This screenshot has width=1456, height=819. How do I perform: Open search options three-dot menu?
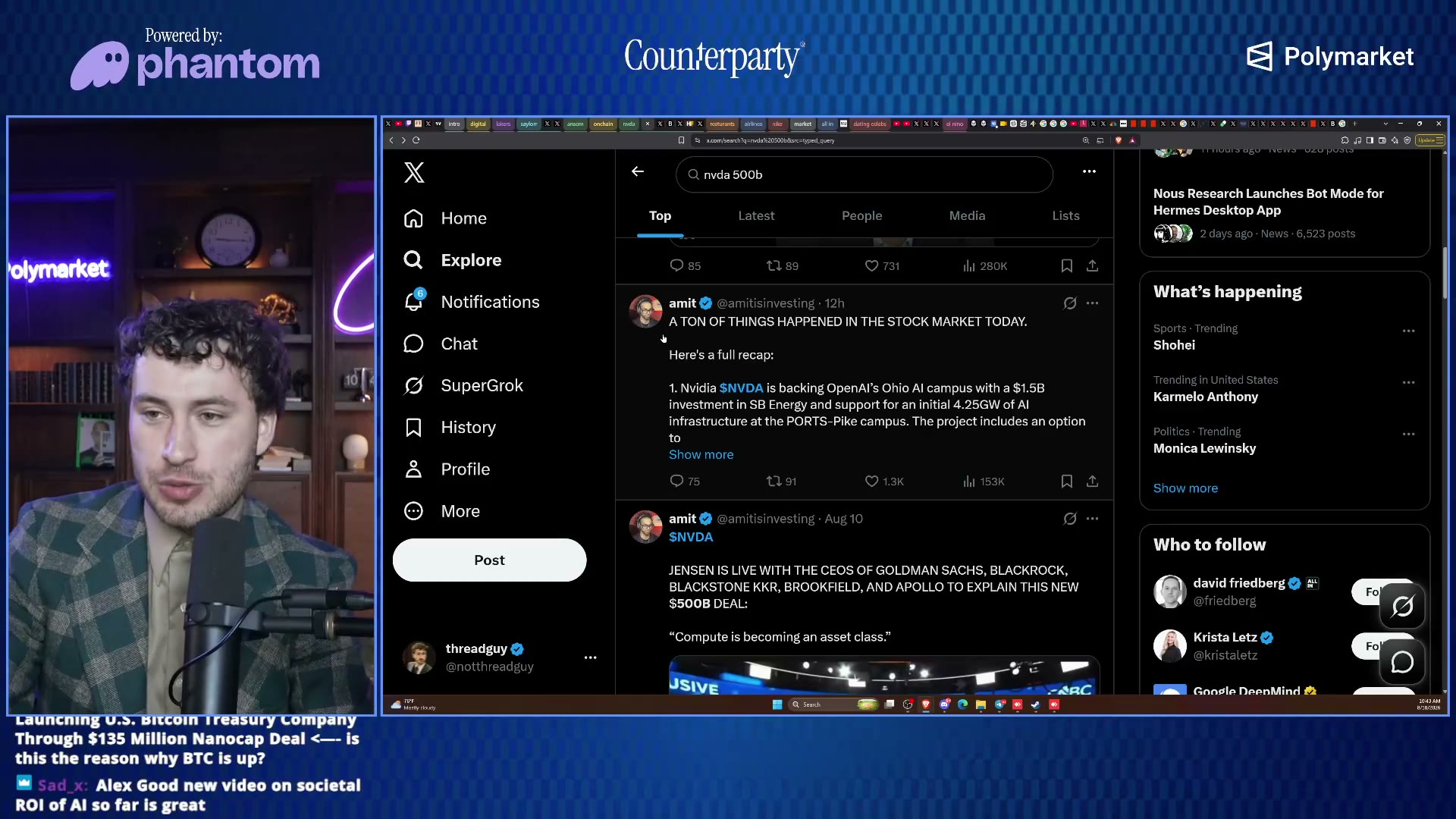[x=1089, y=171]
